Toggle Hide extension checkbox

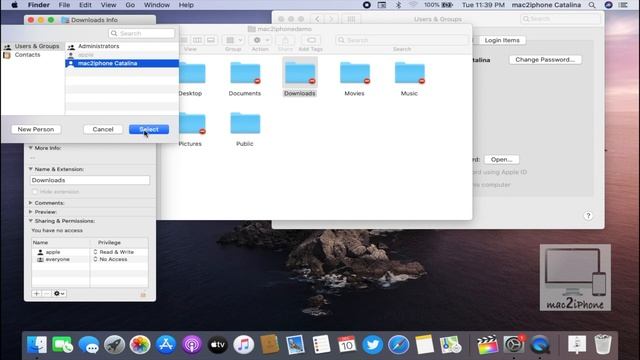(x=35, y=191)
